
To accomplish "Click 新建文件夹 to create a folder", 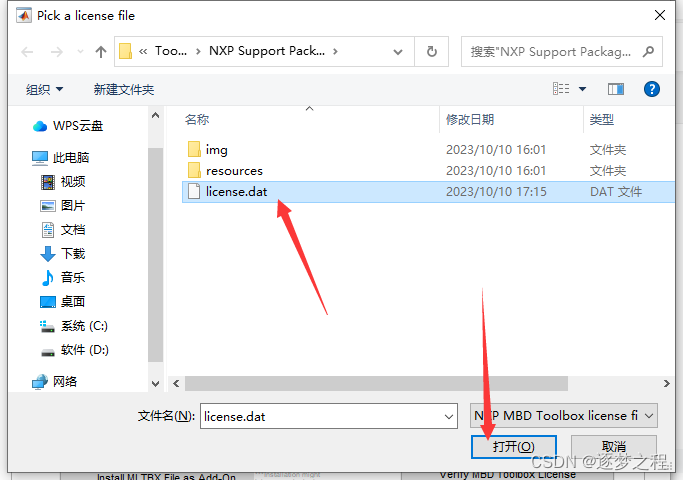I will 124,90.
